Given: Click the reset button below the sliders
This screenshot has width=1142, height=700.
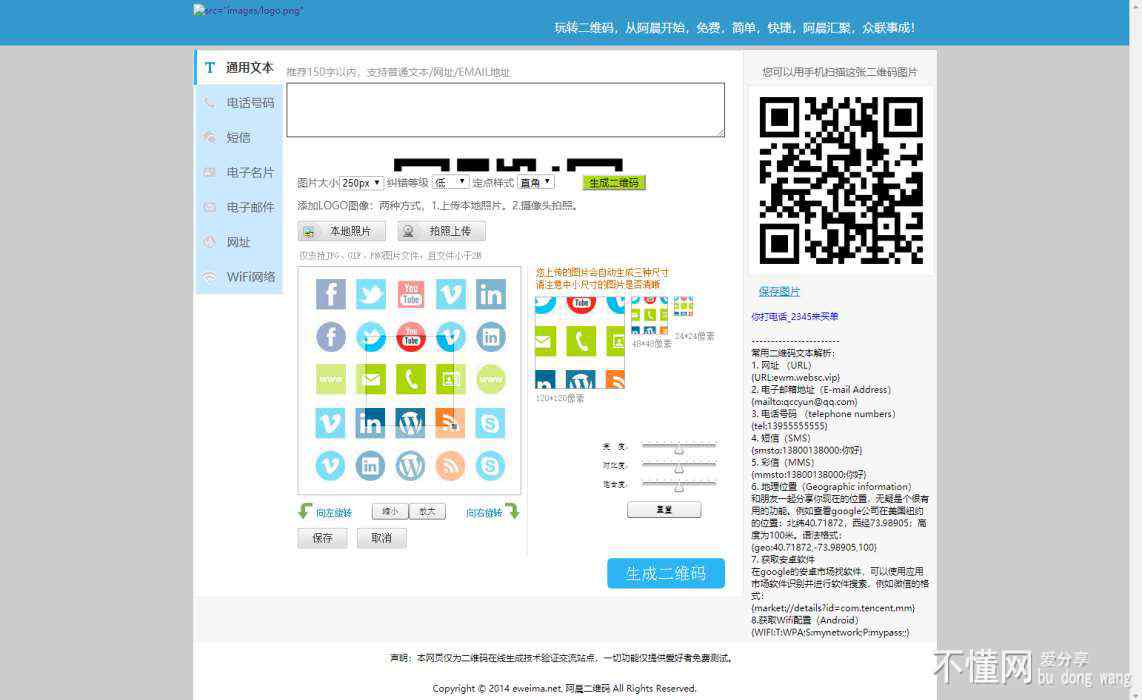Looking at the screenshot, I should [x=664, y=510].
